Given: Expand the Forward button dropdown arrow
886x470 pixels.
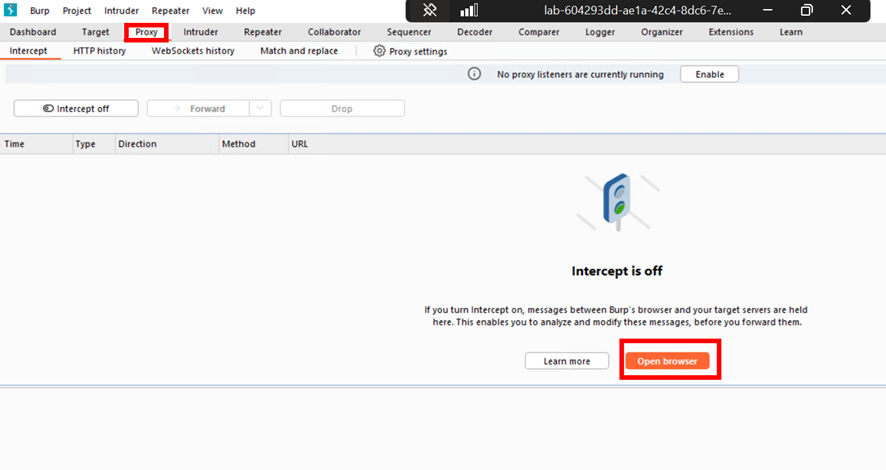Looking at the screenshot, I should (260, 108).
